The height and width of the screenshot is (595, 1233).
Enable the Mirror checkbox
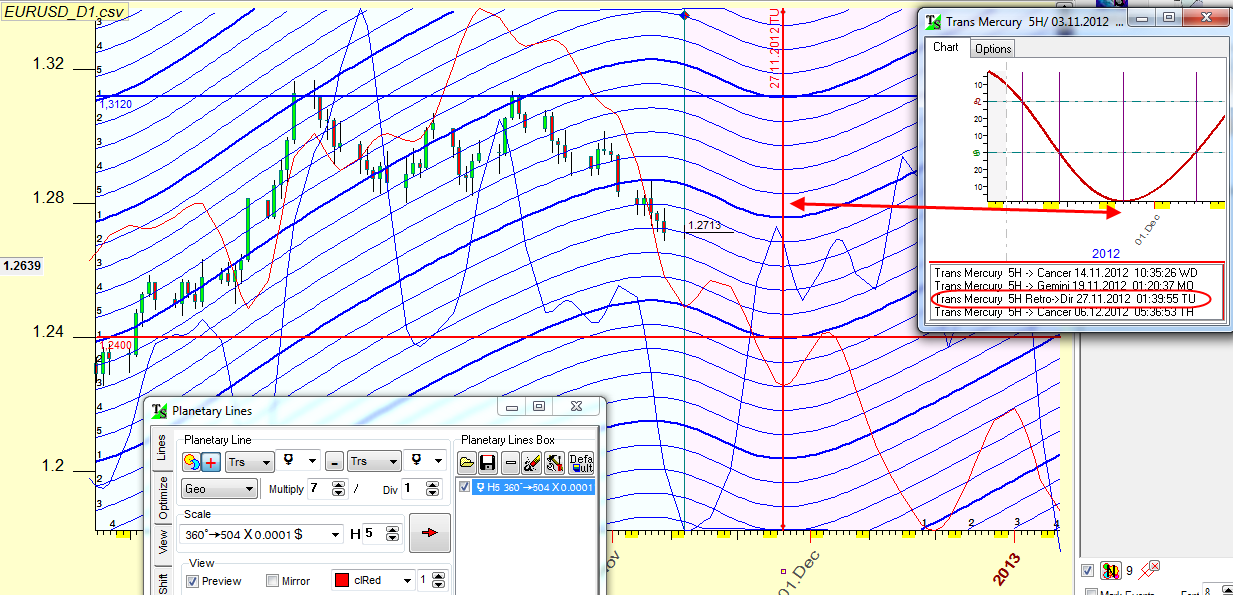[x=273, y=581]
